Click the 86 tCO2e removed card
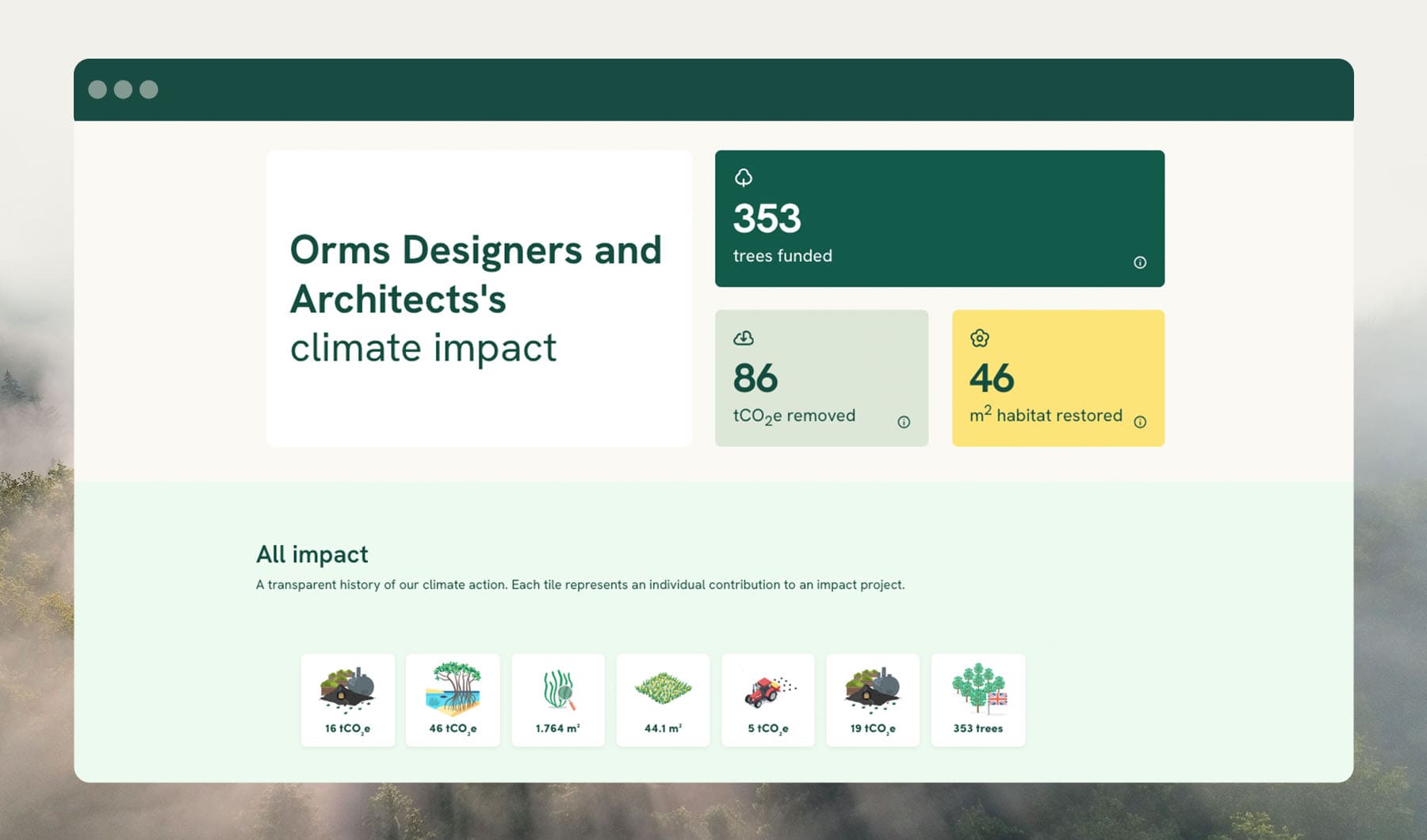 (821, 378)
